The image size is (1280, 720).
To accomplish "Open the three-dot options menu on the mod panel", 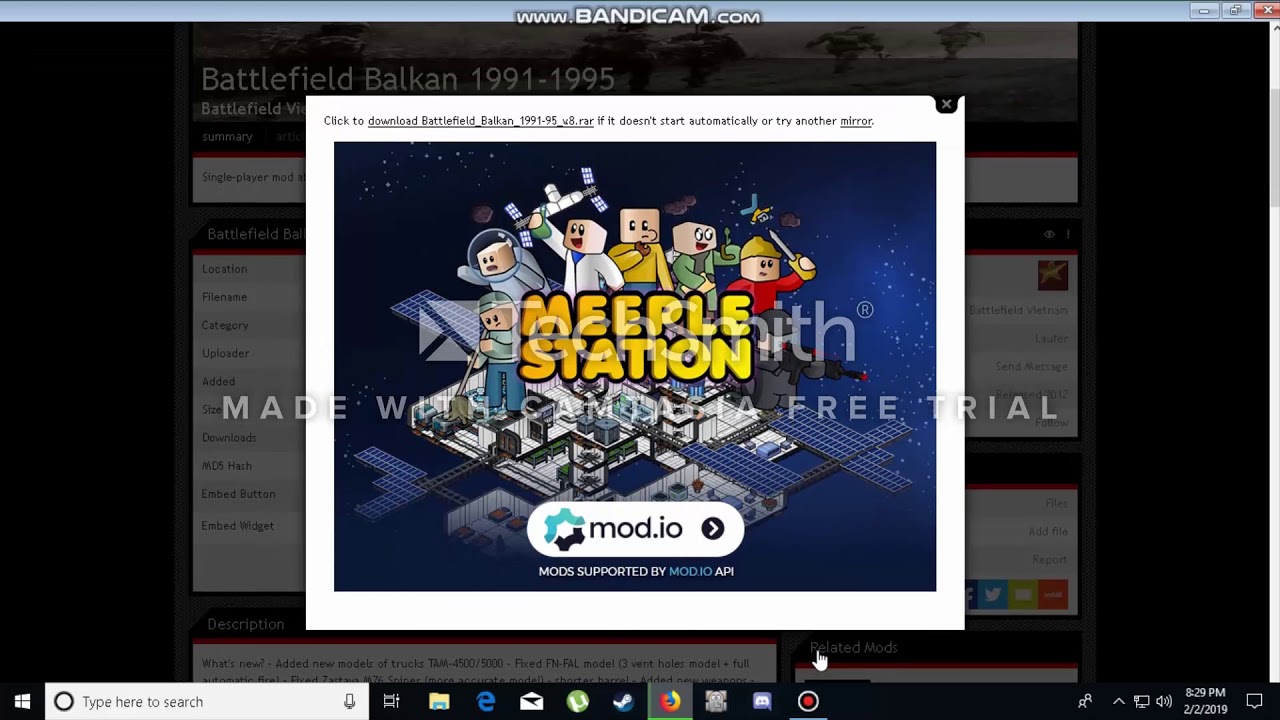I will (x=1068, y=234).
